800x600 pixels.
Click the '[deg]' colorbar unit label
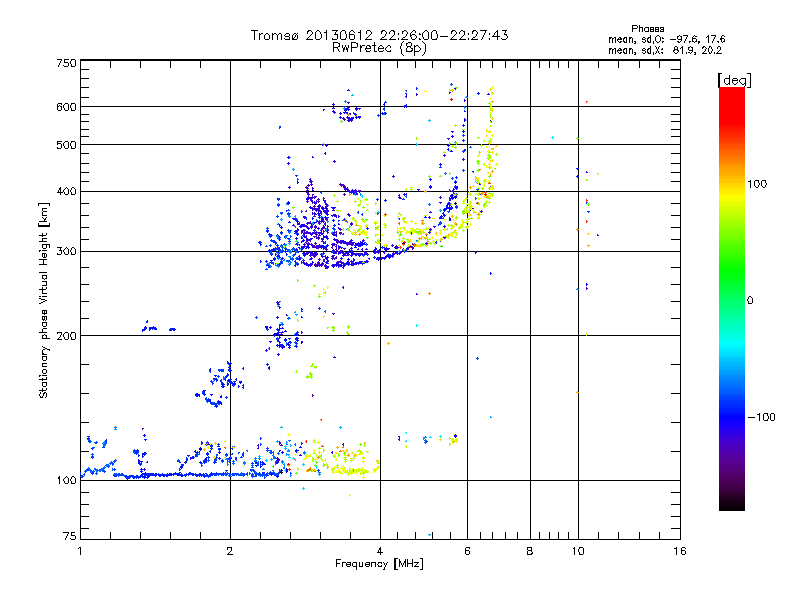735,80
